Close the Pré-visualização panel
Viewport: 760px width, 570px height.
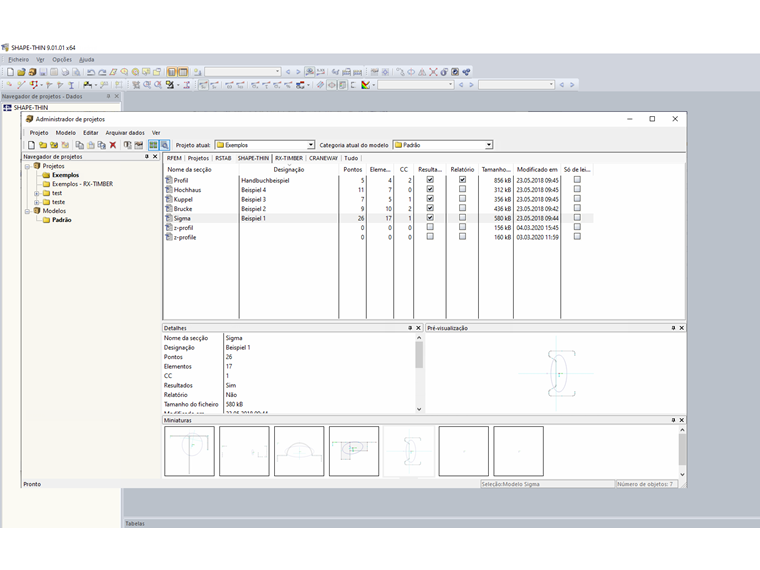(x=681, y=328)
